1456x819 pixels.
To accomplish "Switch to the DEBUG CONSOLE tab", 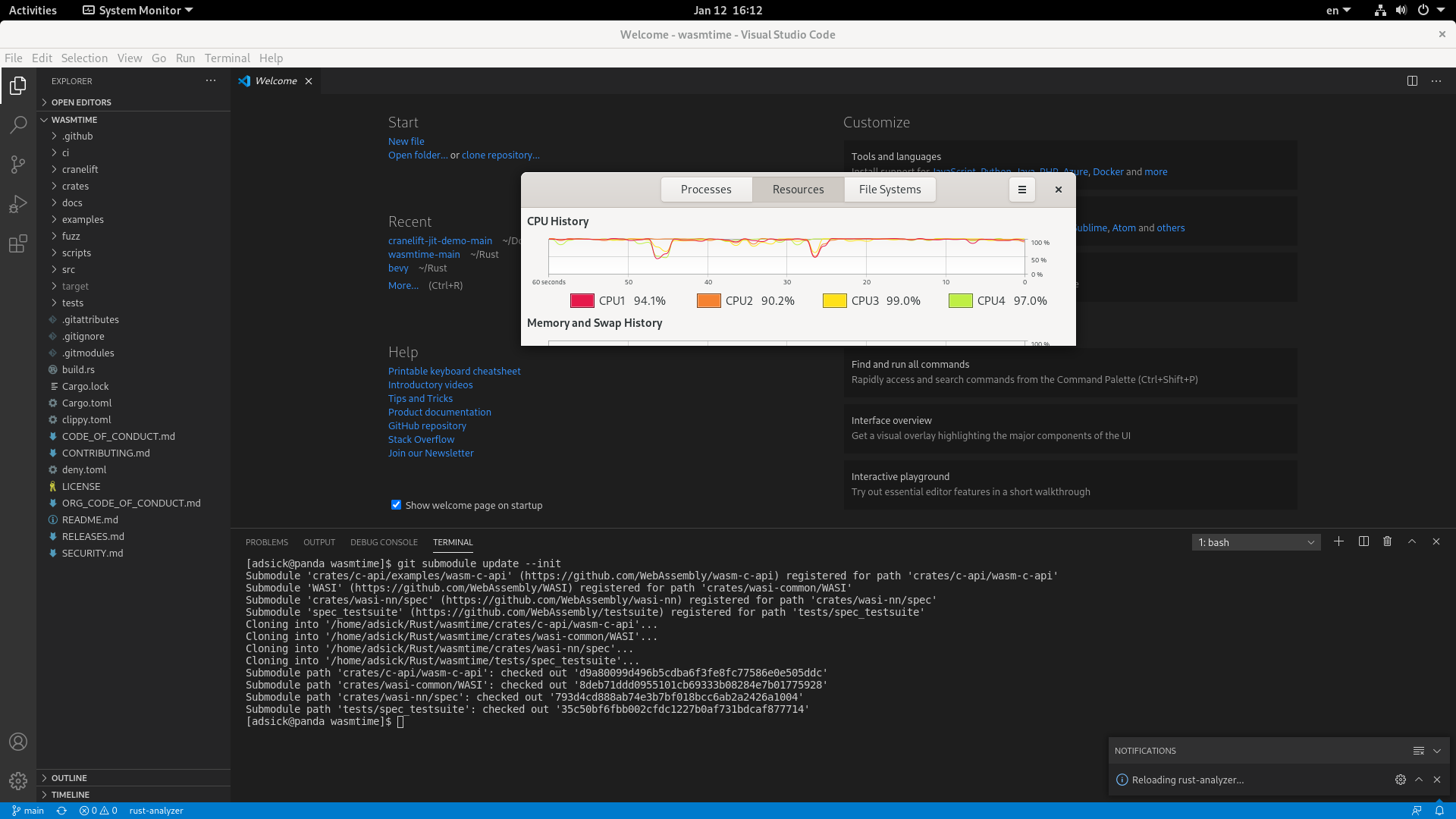I will point(384,542).
